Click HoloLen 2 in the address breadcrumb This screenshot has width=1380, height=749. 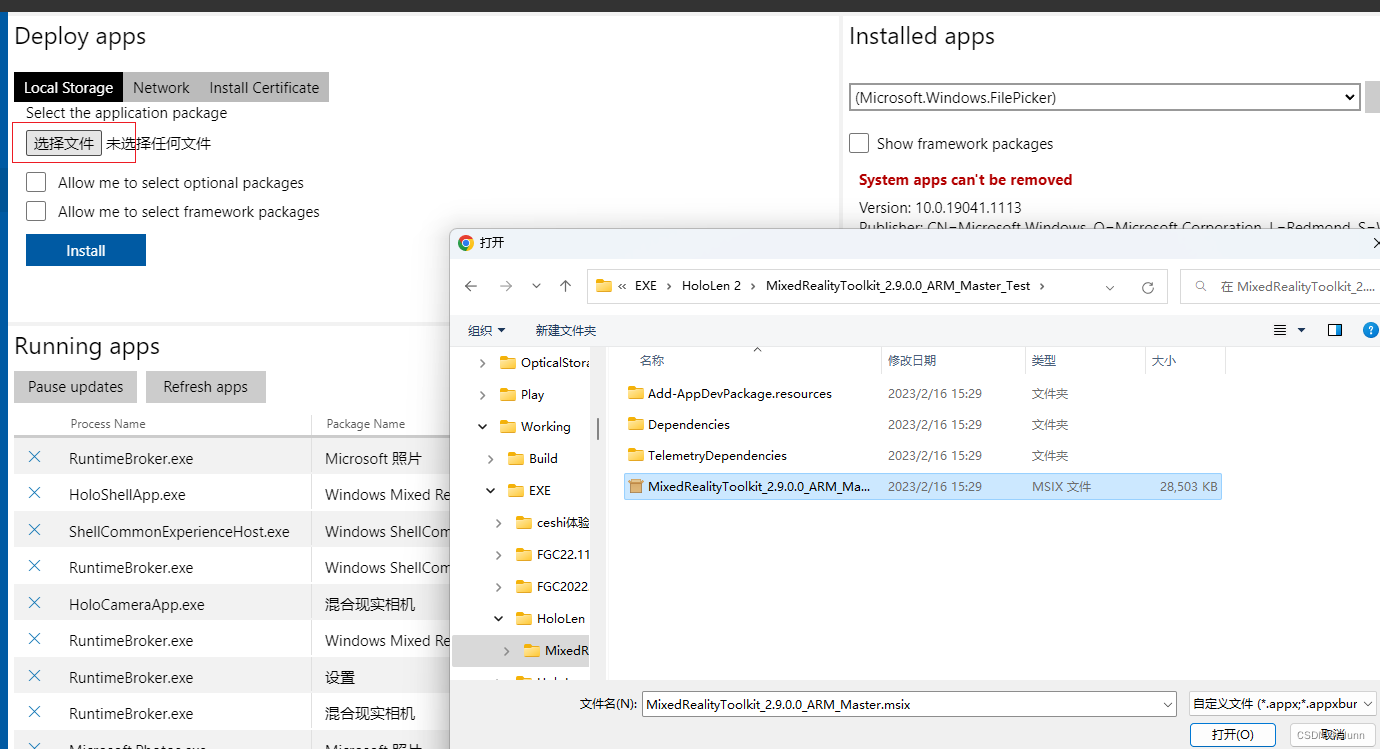point(712,285)
